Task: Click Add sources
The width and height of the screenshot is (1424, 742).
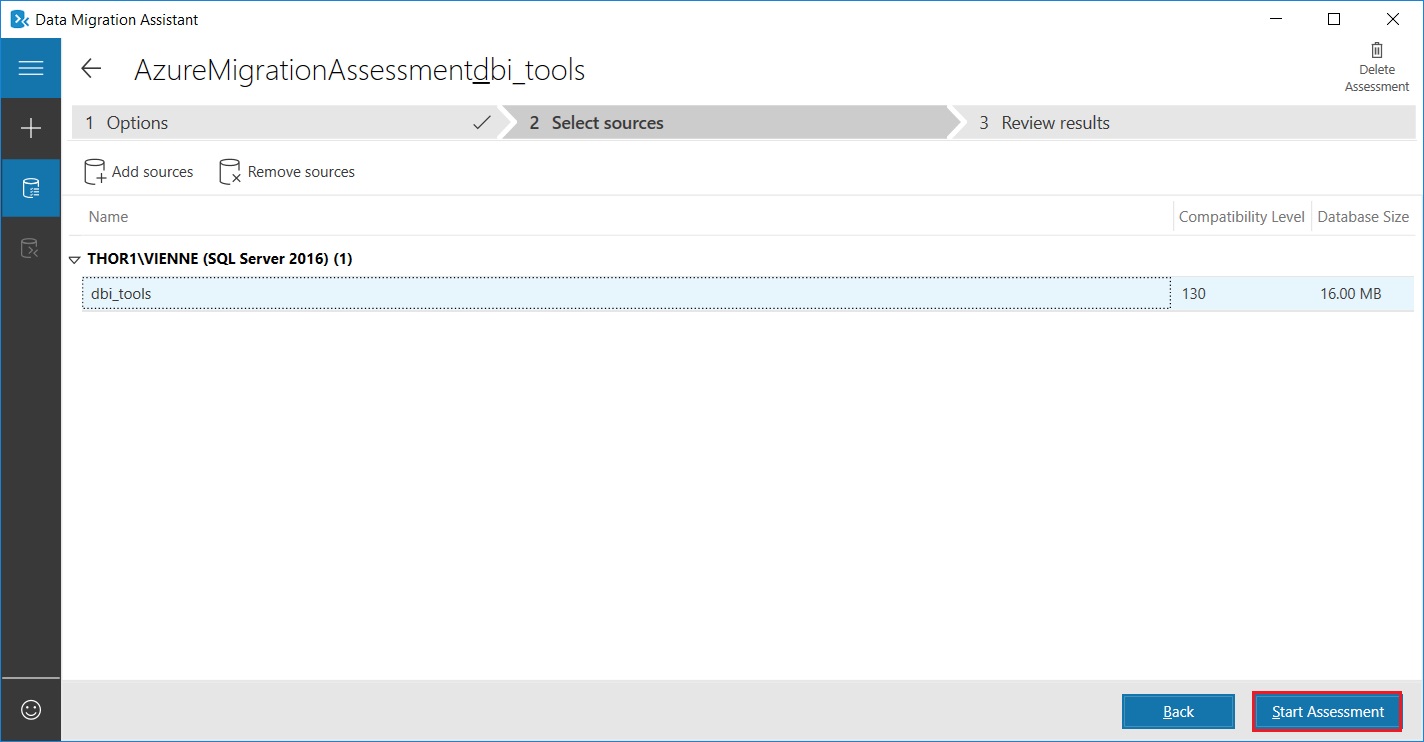Action: [x=138, y=172]
